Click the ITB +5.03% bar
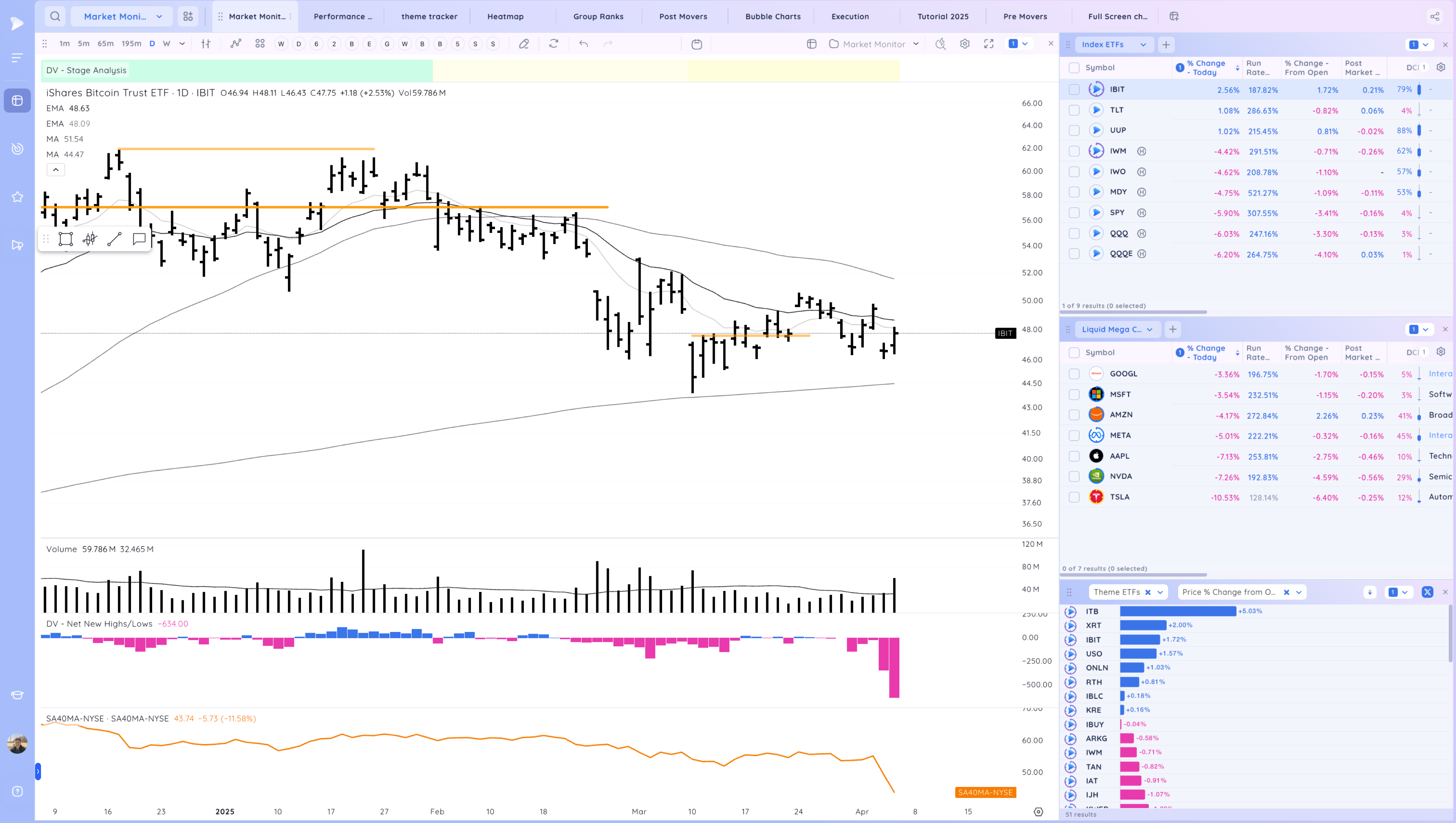This screenshot has width=1456, height=823. click(x=1178, y=611)
